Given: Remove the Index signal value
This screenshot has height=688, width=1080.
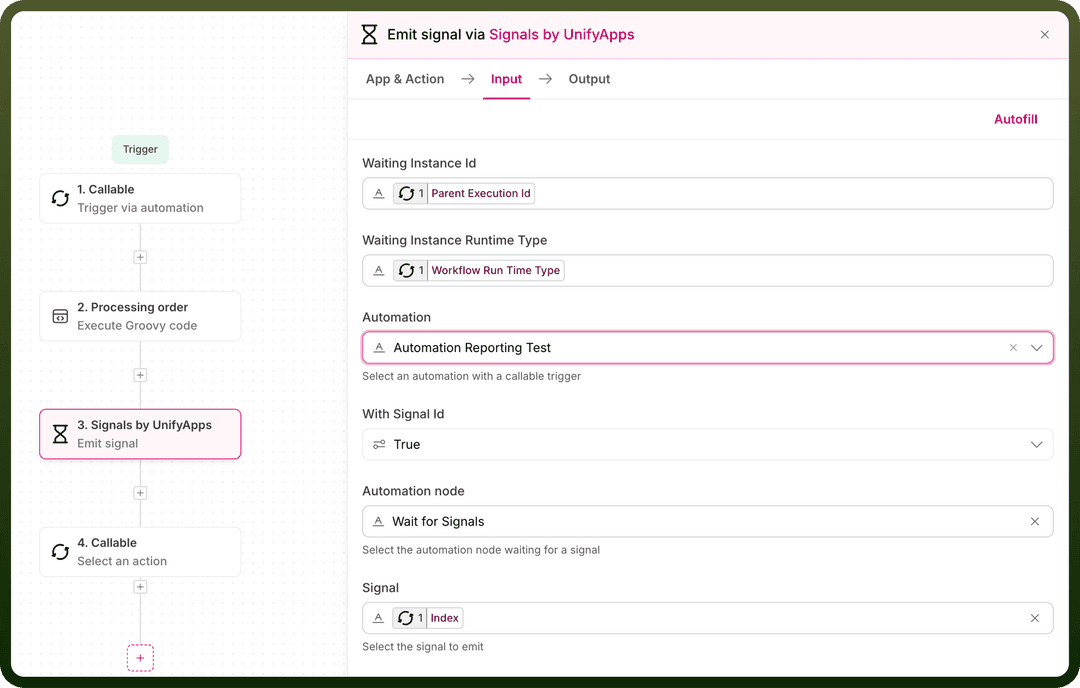Looking at the screenshot, I should click(x=1035, y=618).
